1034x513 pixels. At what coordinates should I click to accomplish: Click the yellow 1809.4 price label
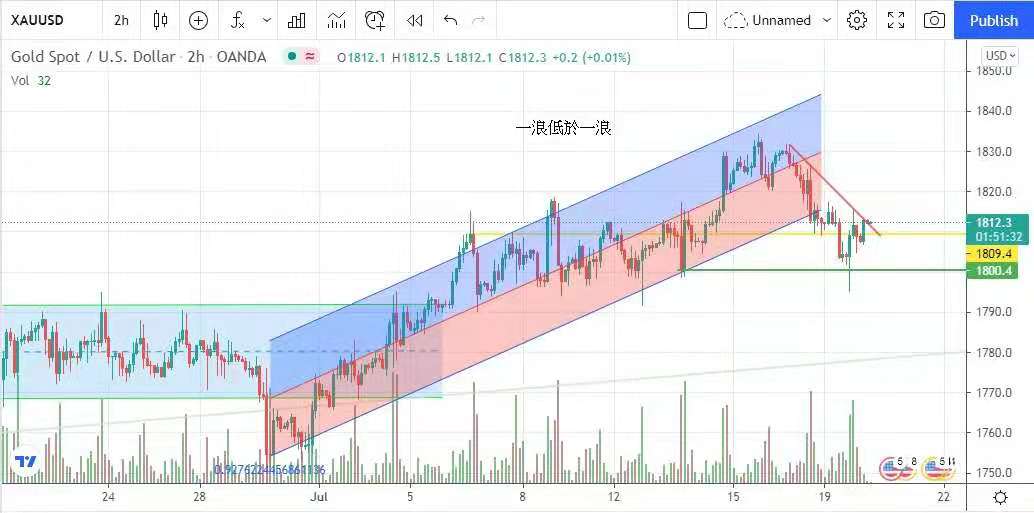(998, 254)
